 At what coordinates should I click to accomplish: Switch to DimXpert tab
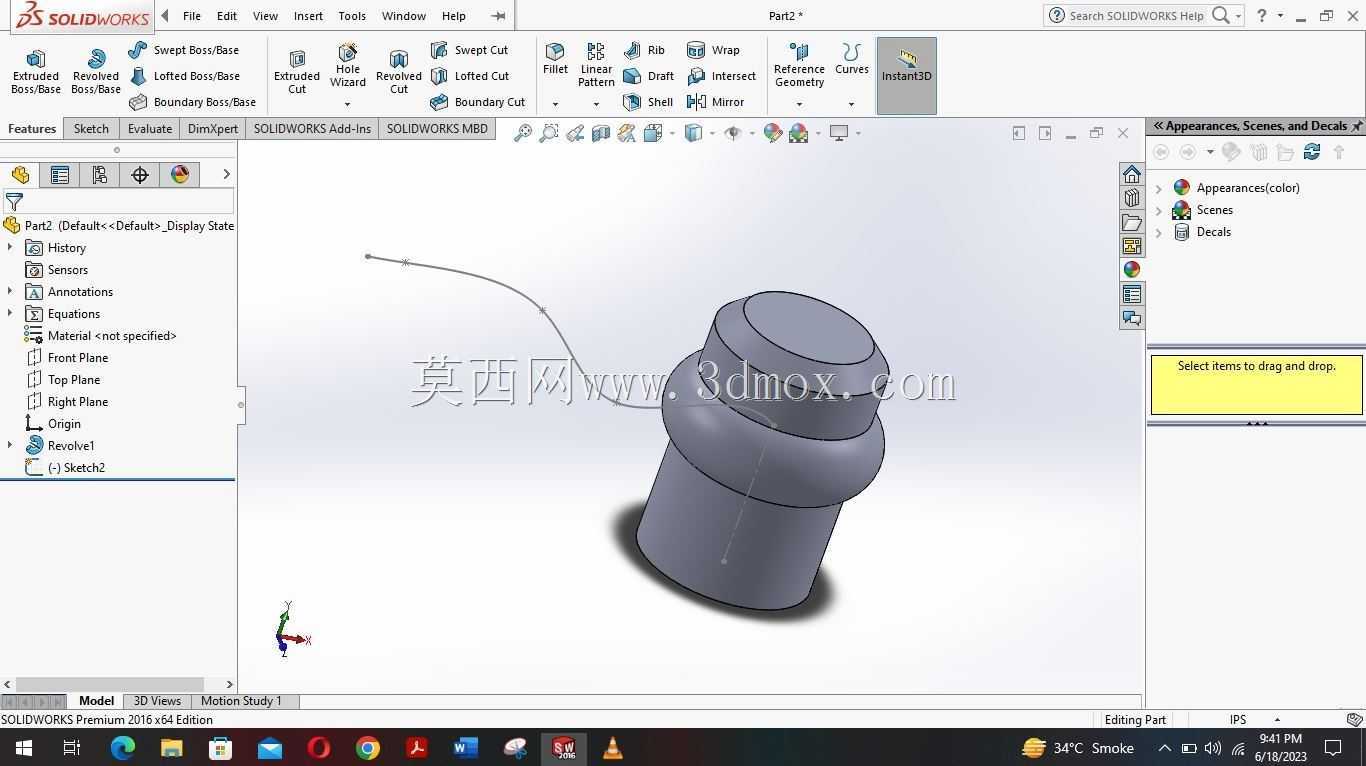click(x=213, y=129)
